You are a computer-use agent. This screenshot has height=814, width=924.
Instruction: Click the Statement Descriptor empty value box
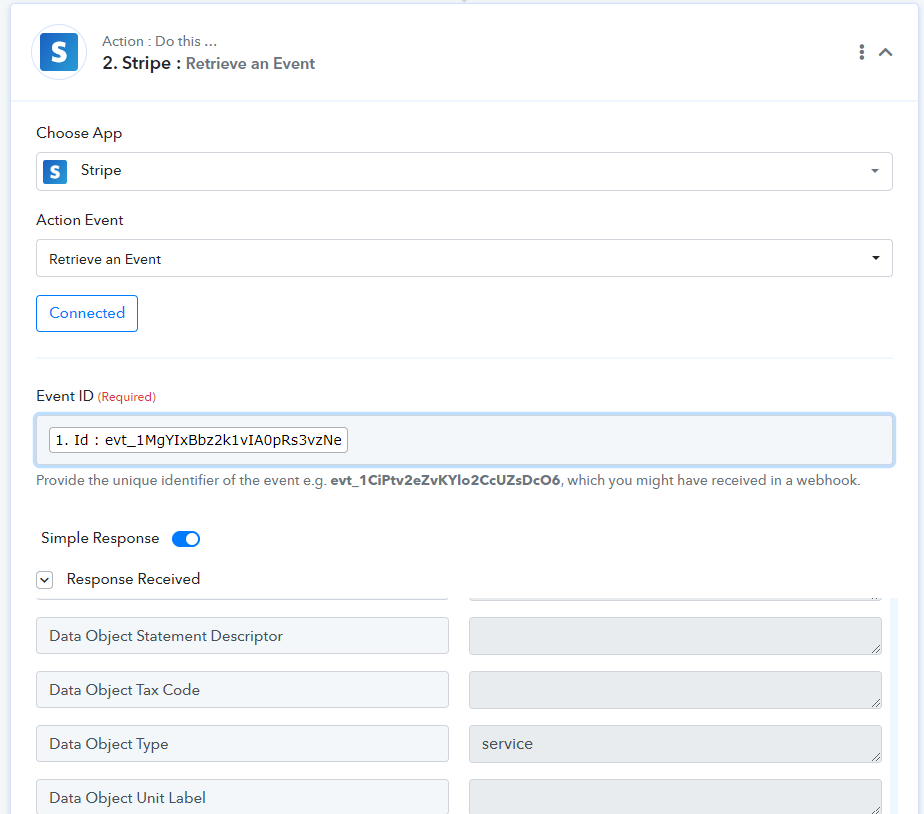click(675, 635)
